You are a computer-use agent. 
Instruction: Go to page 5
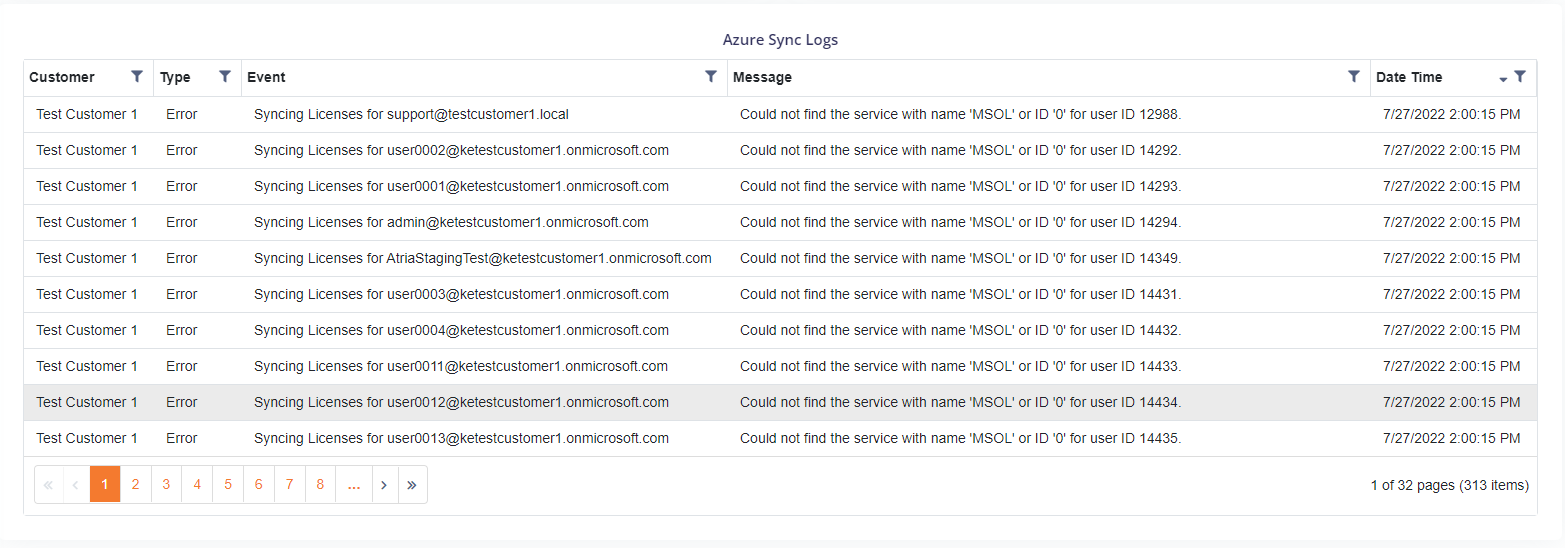[x=228, y=484]
